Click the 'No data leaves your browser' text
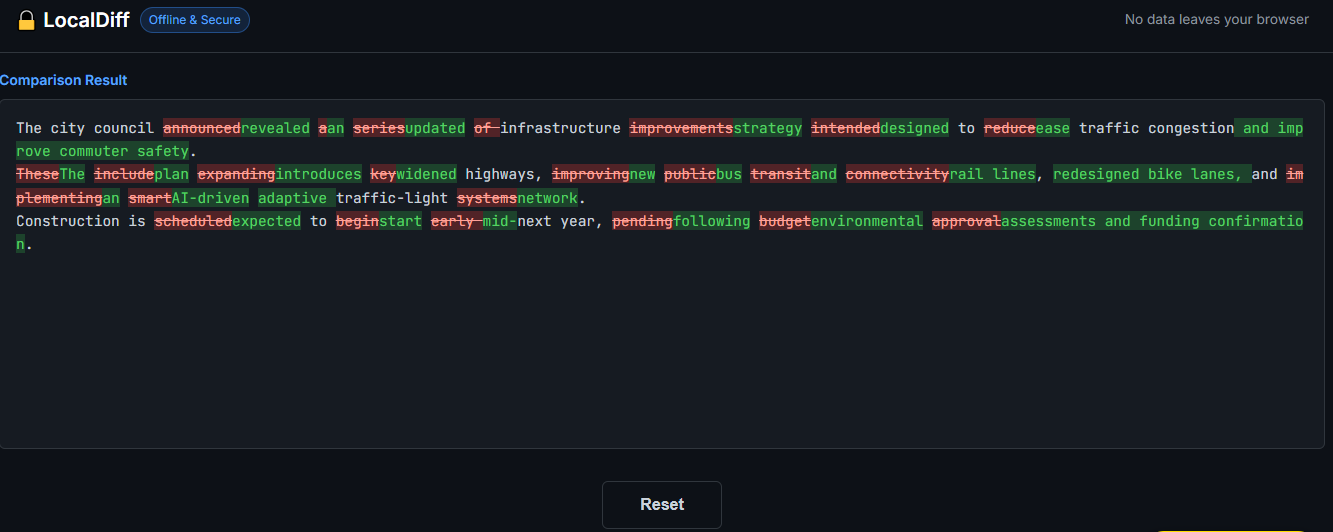 pos(1217,19)
